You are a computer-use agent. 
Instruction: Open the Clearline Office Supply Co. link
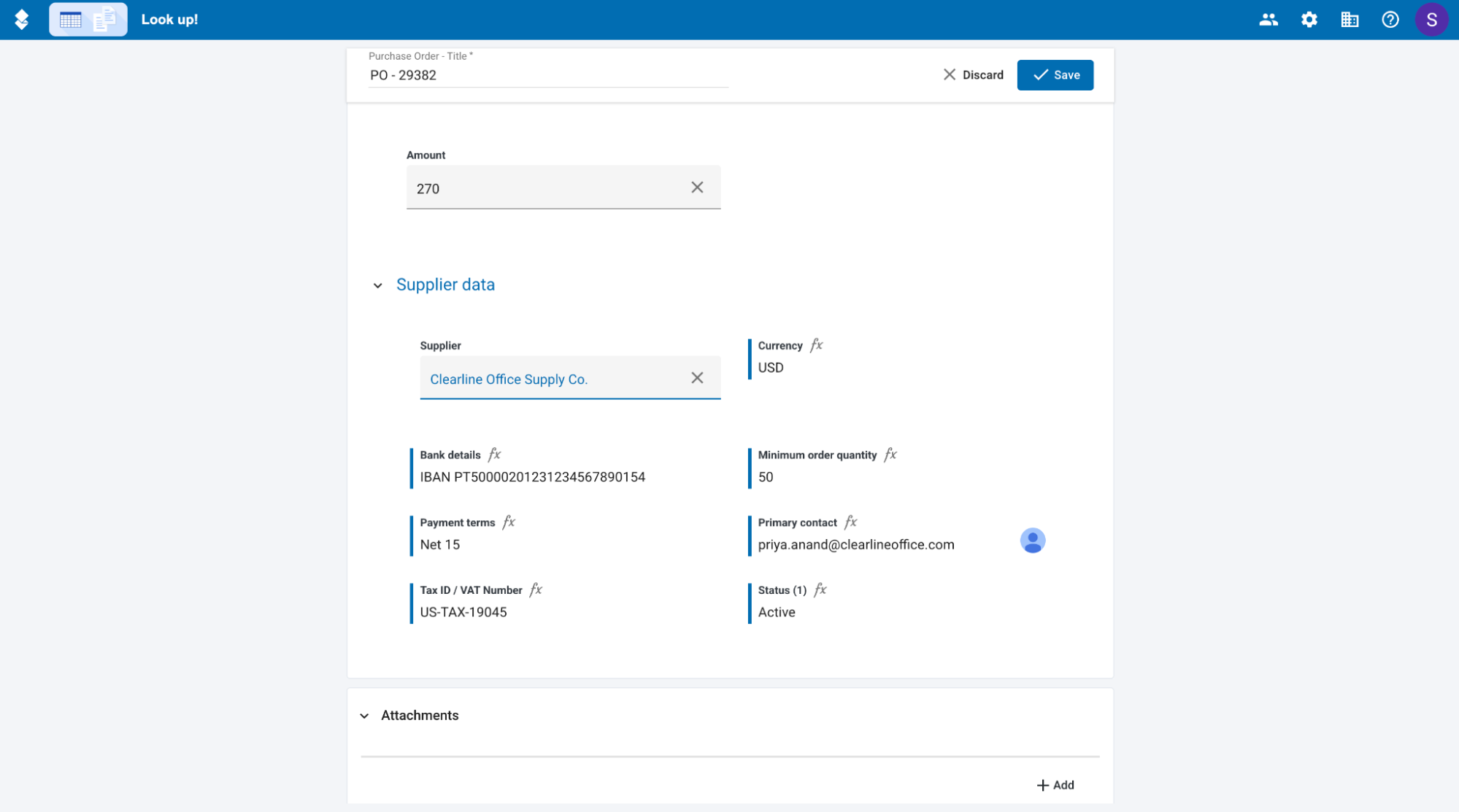509,379
